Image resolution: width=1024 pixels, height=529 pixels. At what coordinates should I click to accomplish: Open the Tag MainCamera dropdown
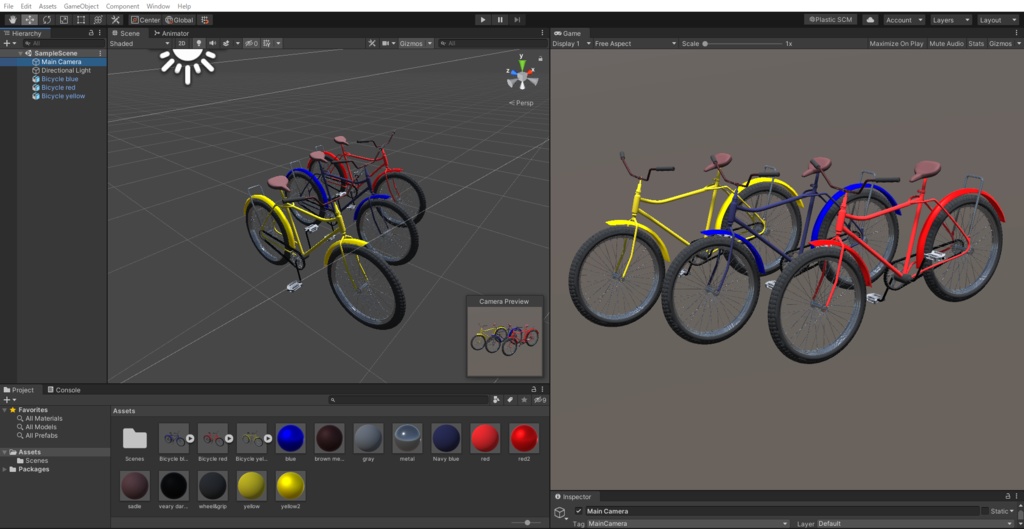(688, 523)
